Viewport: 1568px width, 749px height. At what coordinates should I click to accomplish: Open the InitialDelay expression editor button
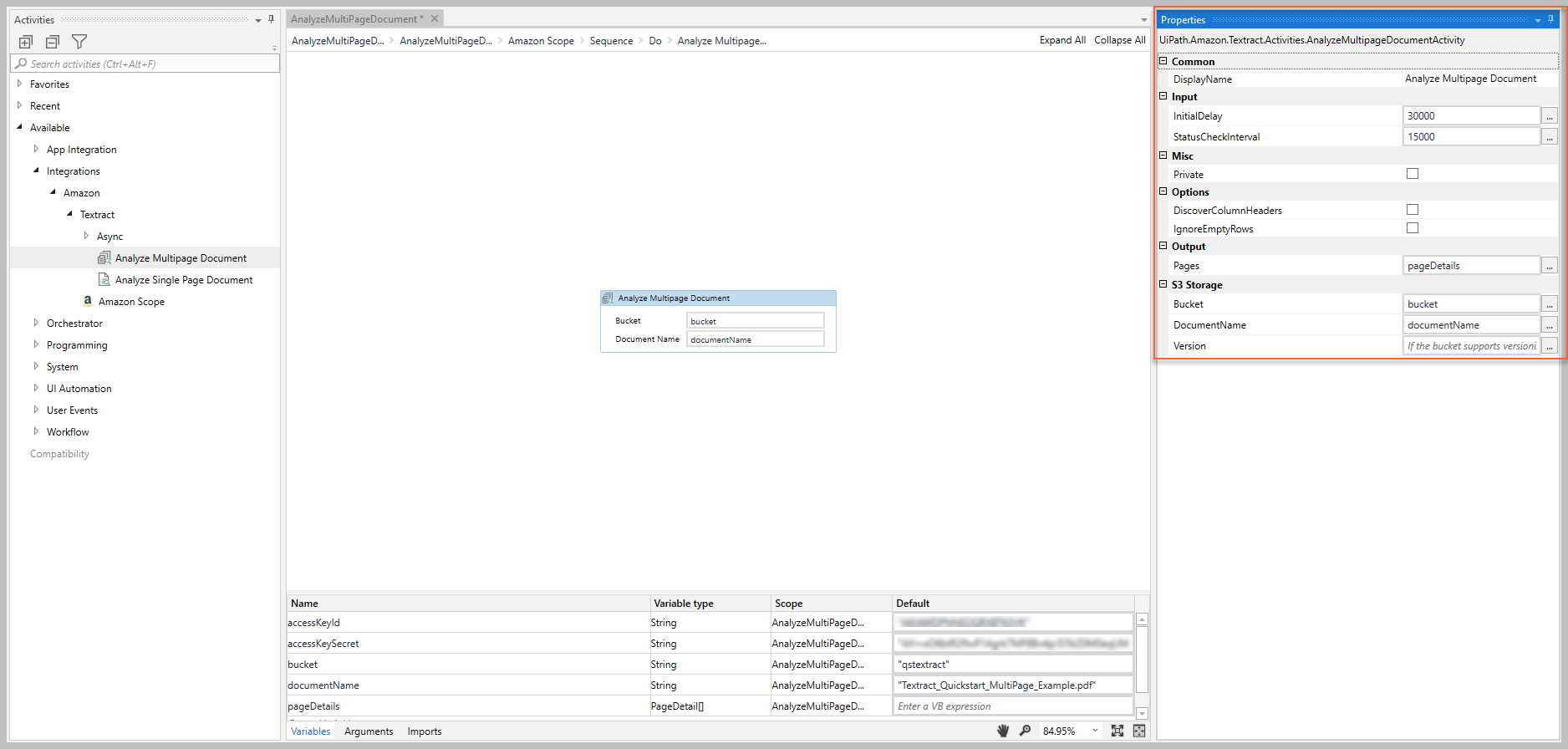click(x=1550, y=116)
